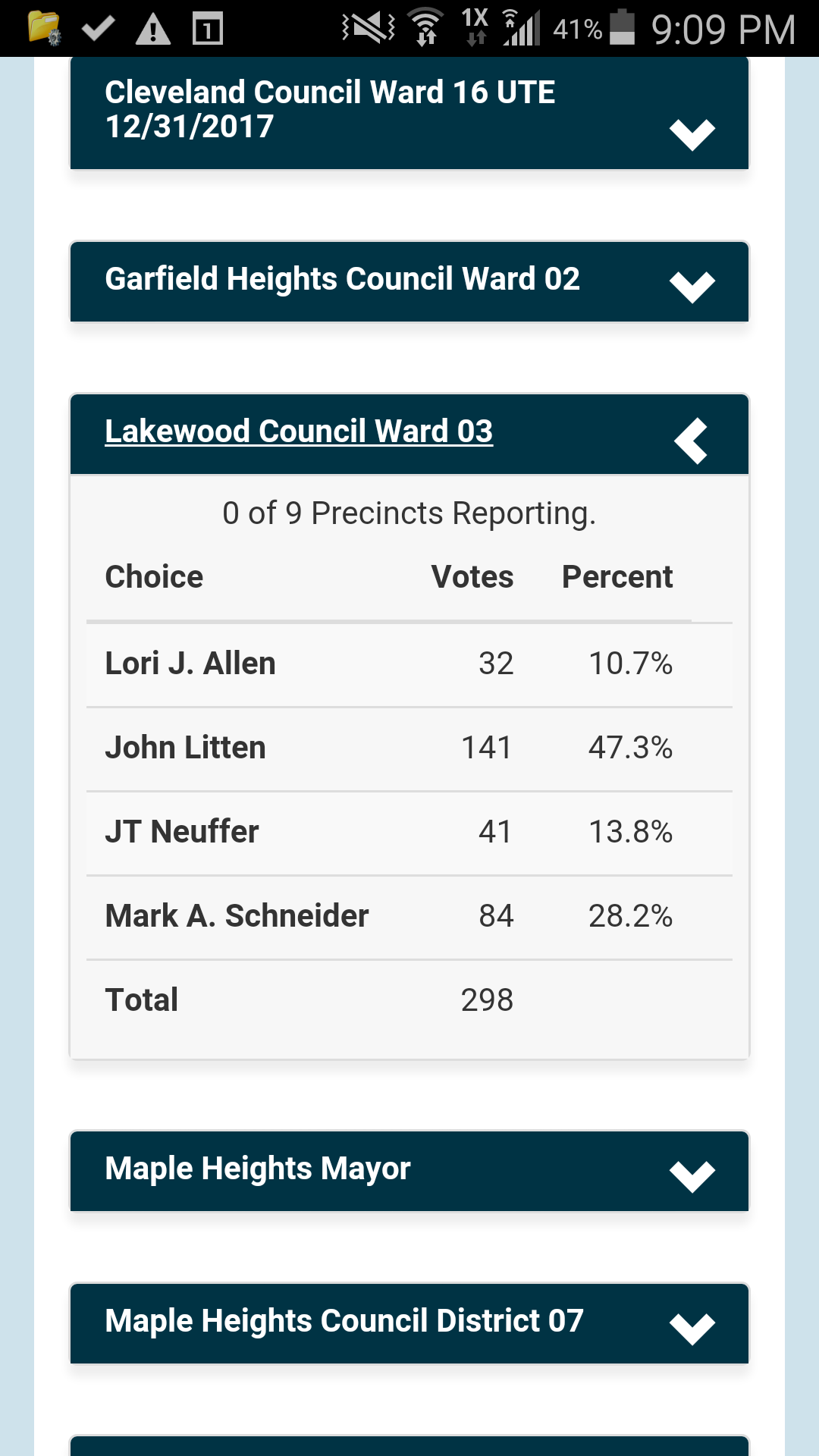This screenshot has height=1456, width=819.
Task: Expand Garfield Heights Council Ward 02 chevron
Action: click(692, 287)
